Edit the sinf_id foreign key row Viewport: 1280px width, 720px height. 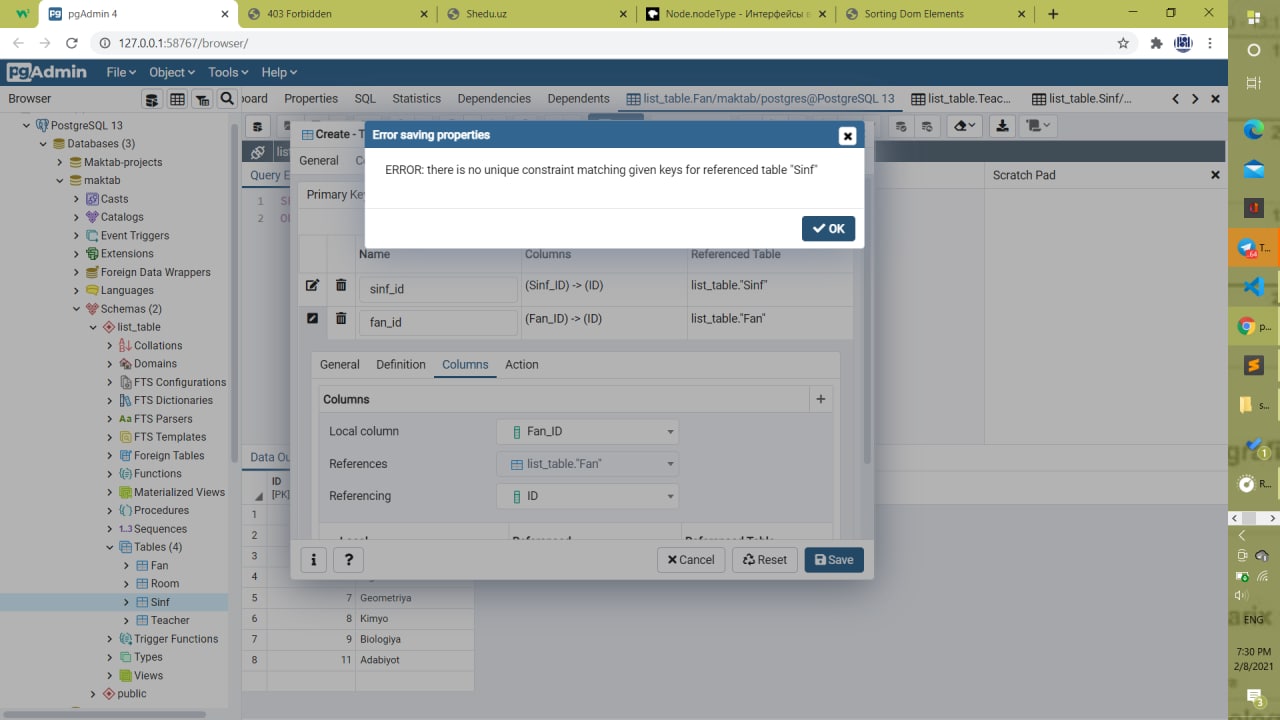312,286
